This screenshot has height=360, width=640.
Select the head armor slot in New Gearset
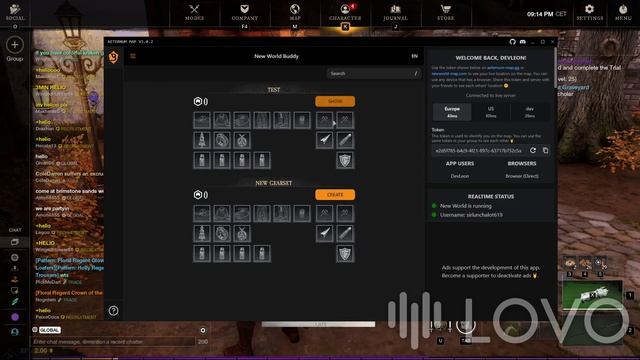pyautogui.click(x=202, y=213)
